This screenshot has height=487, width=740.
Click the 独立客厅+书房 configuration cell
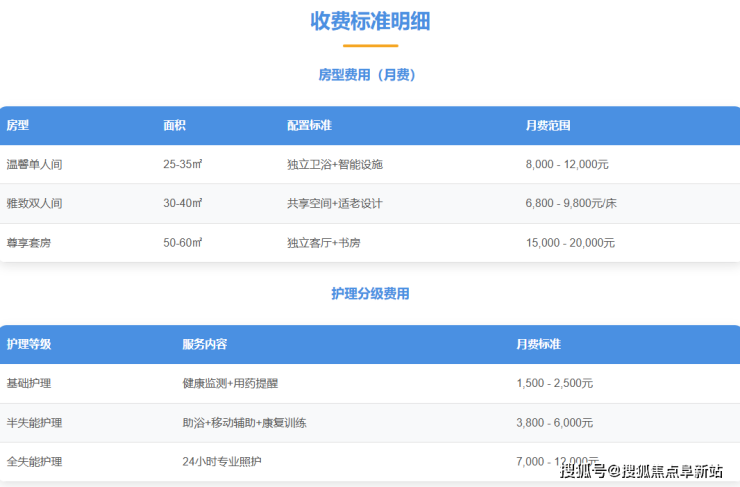(x=322, y=243)
